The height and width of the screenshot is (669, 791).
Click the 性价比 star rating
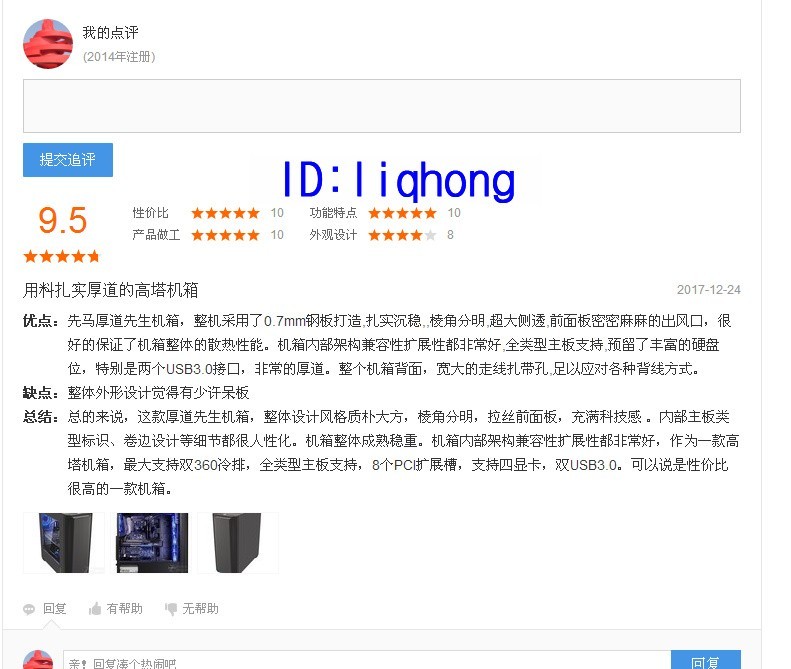[x=225, y=213]
